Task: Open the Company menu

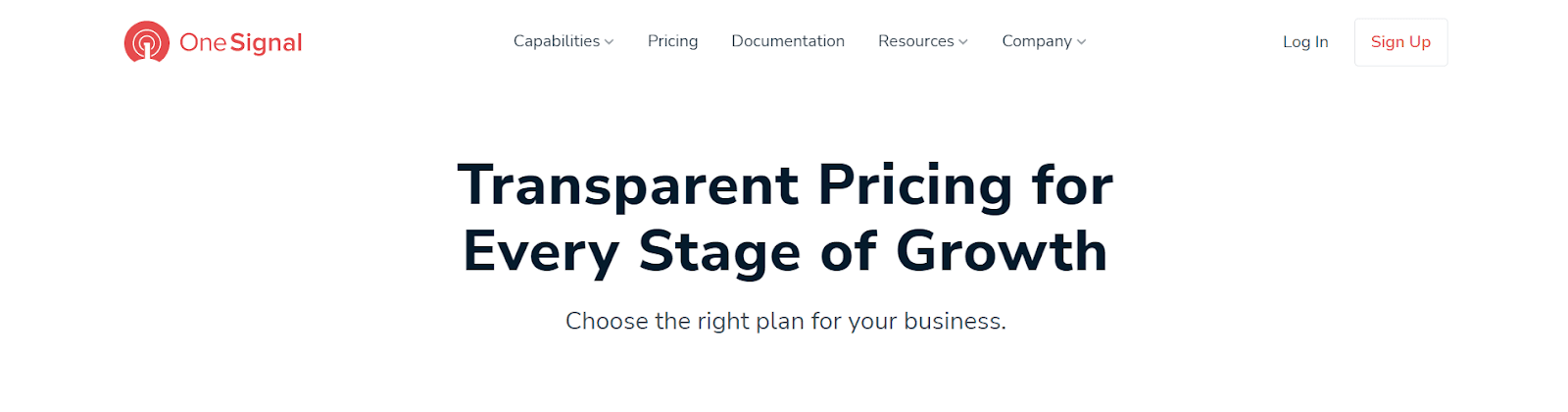Action: 1037,41
